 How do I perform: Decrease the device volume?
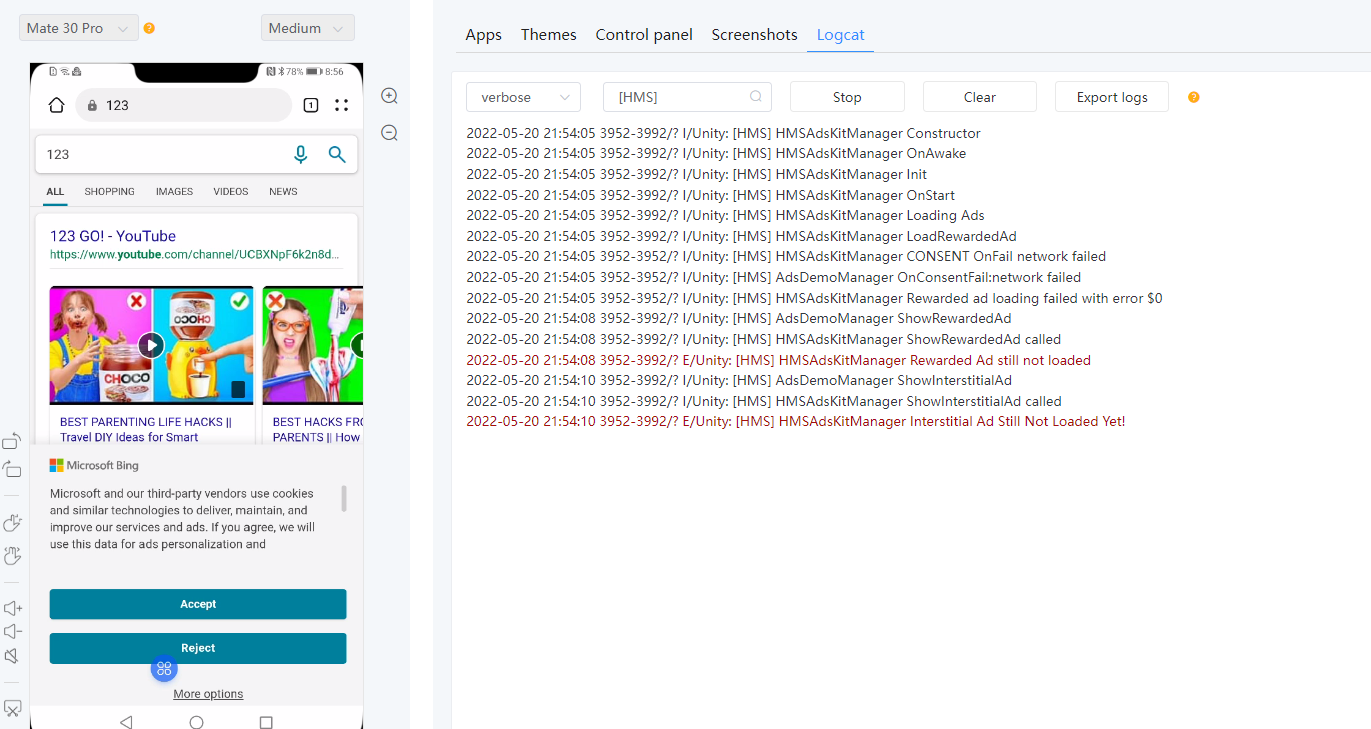(12, 631)
